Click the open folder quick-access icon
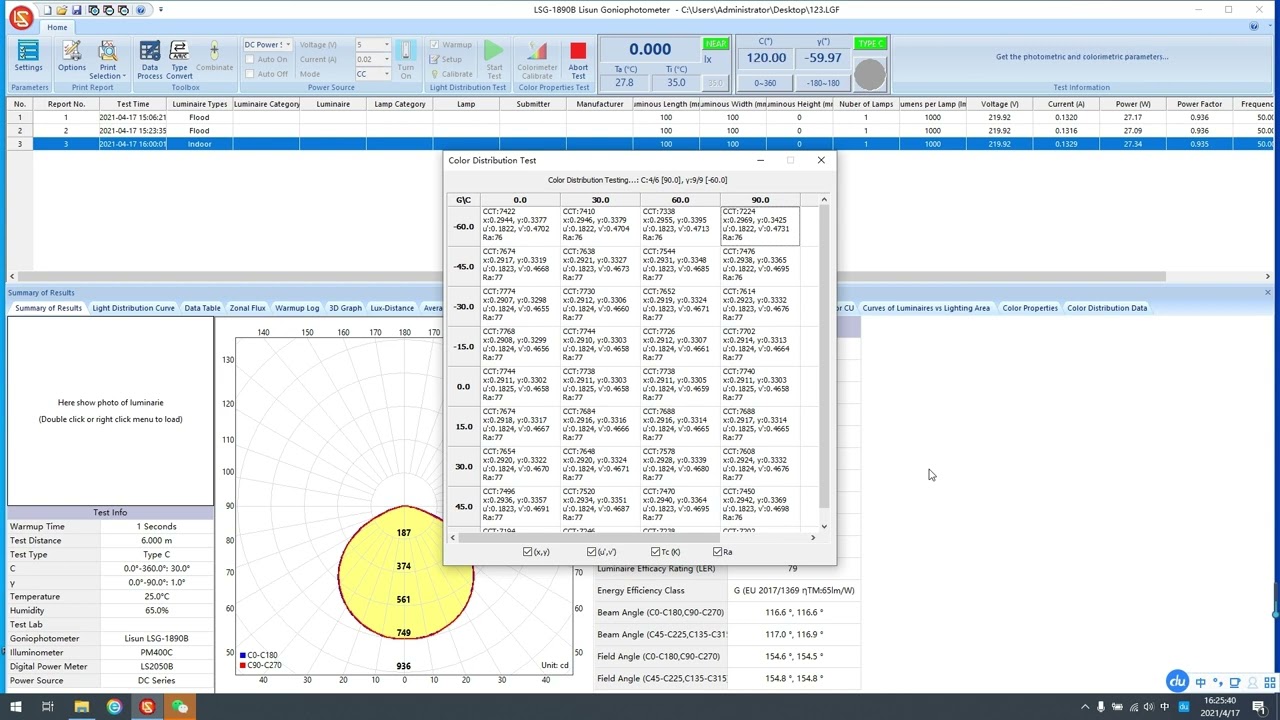Viewport: 1280px width, 720px height. pos(62,10)
